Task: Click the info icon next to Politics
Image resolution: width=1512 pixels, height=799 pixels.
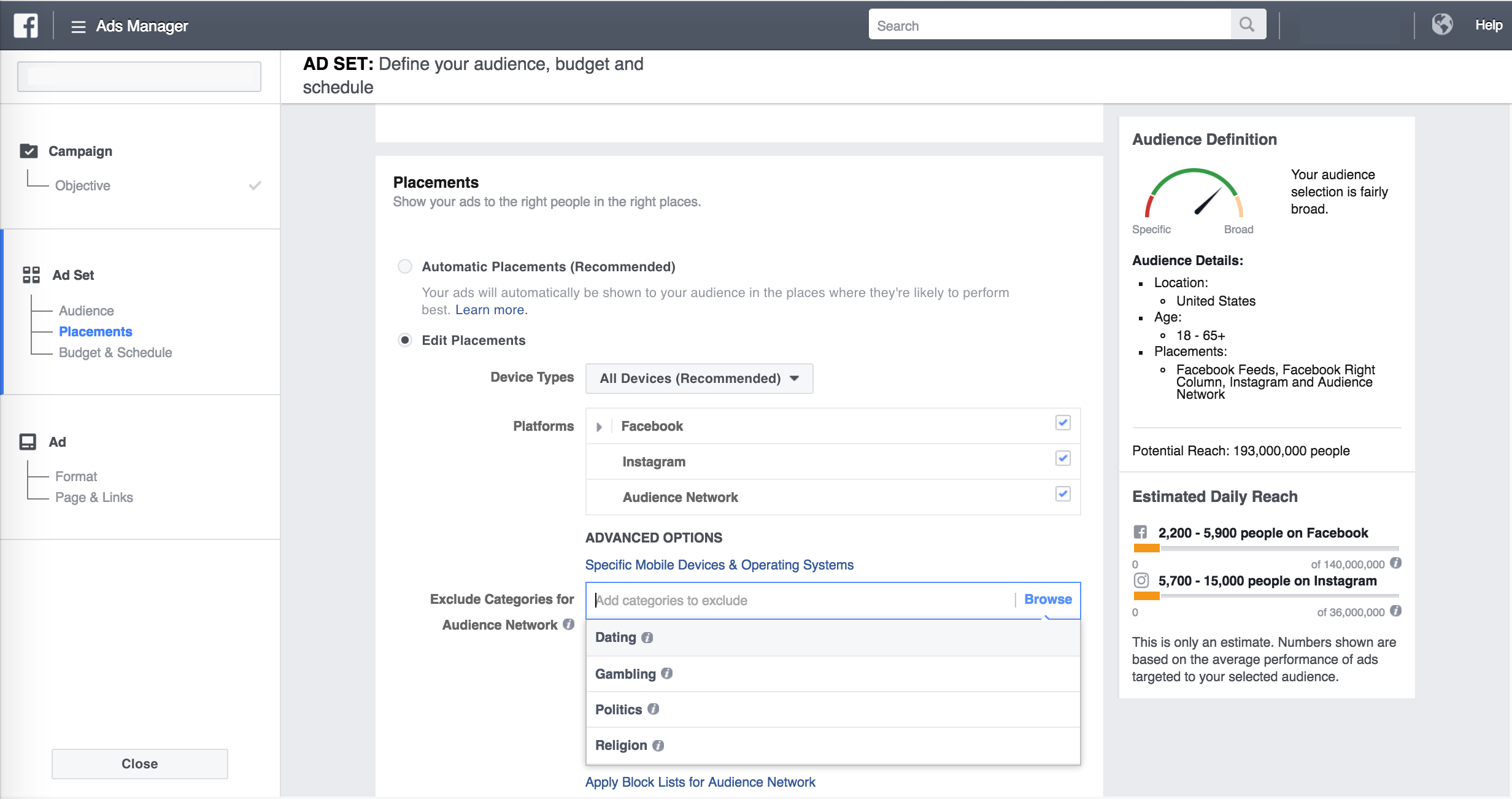Action: click(x=654, y=709)
